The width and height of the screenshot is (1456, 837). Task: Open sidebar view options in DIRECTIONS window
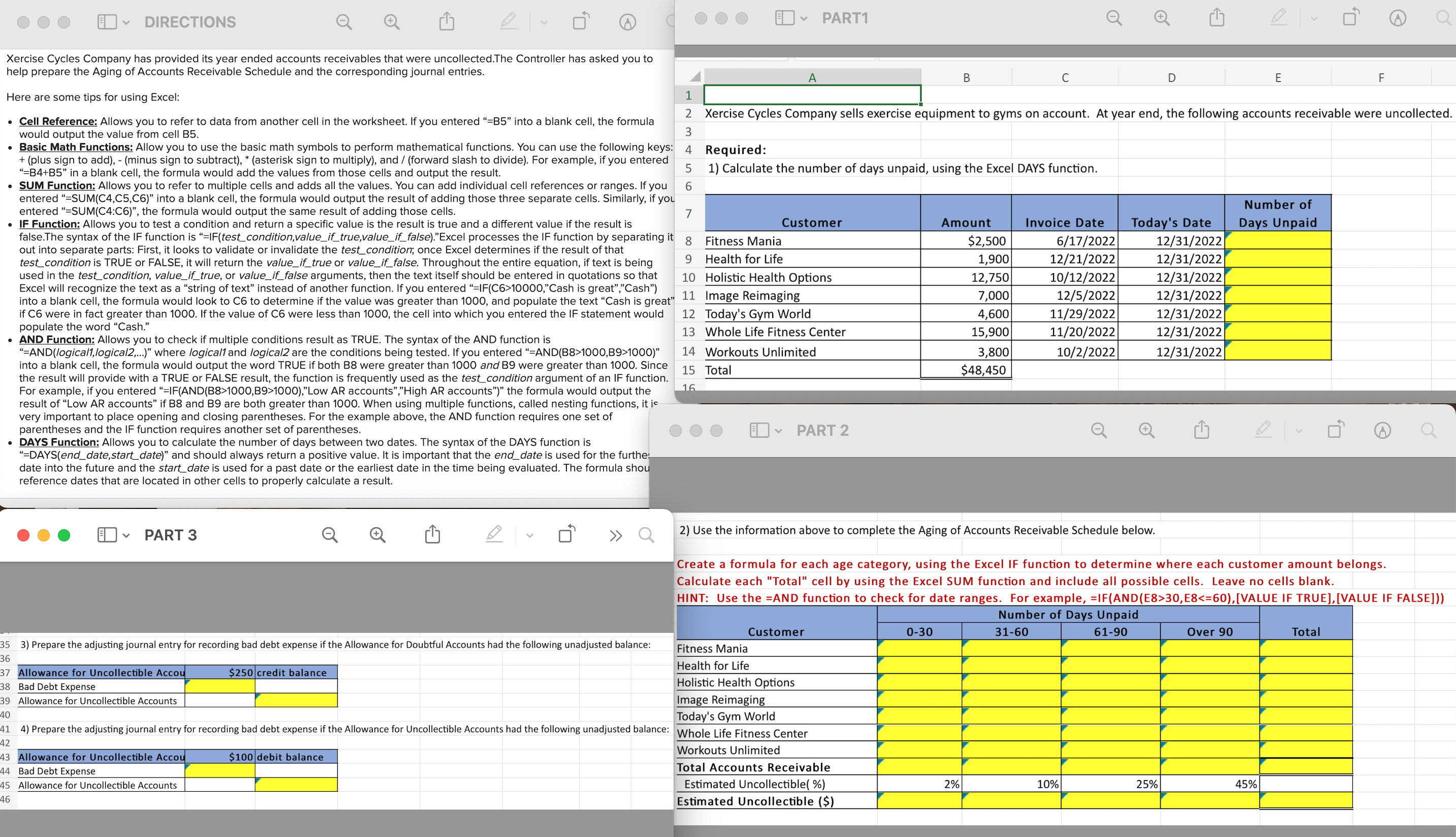tap(126, 22)
